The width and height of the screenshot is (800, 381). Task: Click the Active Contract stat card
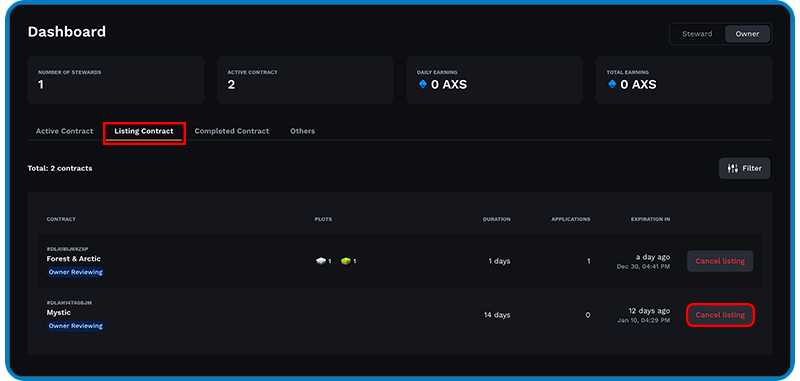coord(305,80)
